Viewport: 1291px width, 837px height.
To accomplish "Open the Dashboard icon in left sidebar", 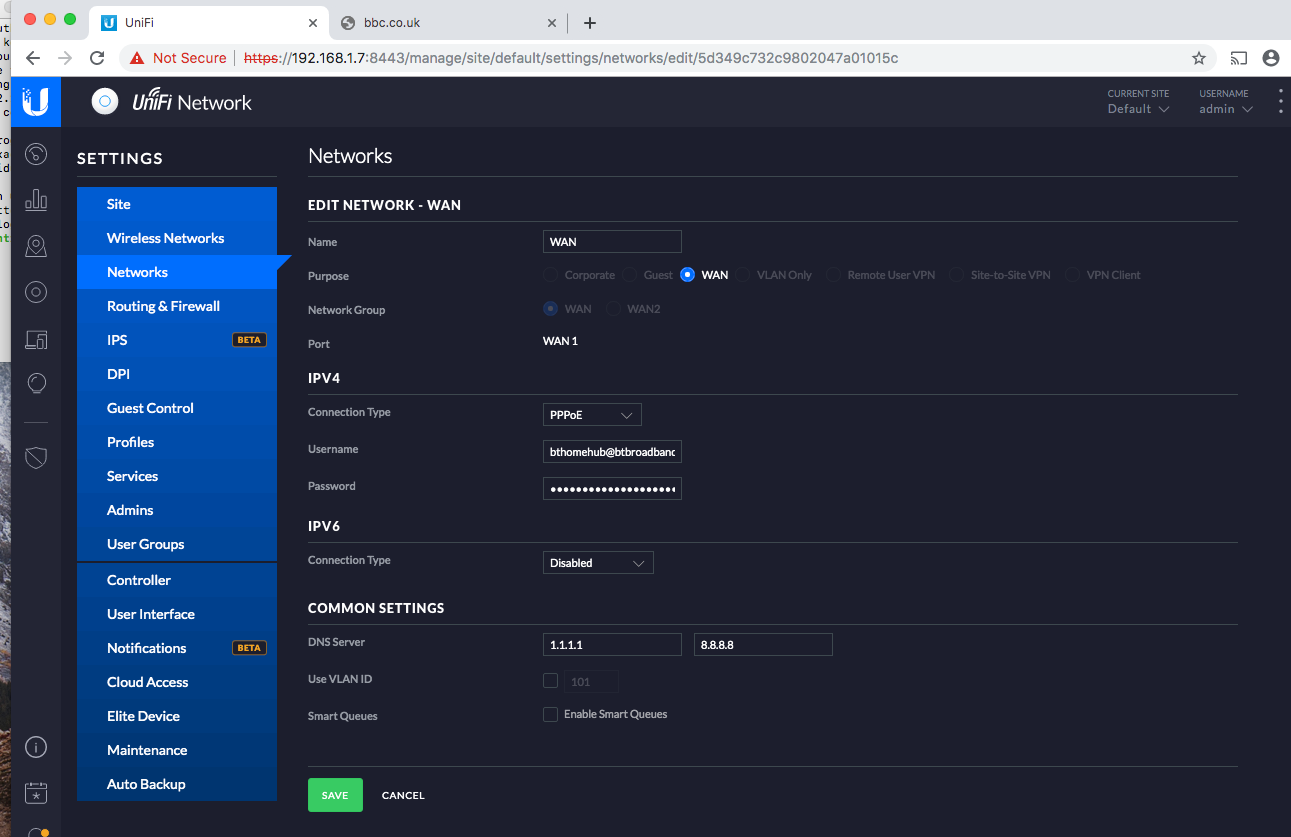I will click(x=36, y=154).
